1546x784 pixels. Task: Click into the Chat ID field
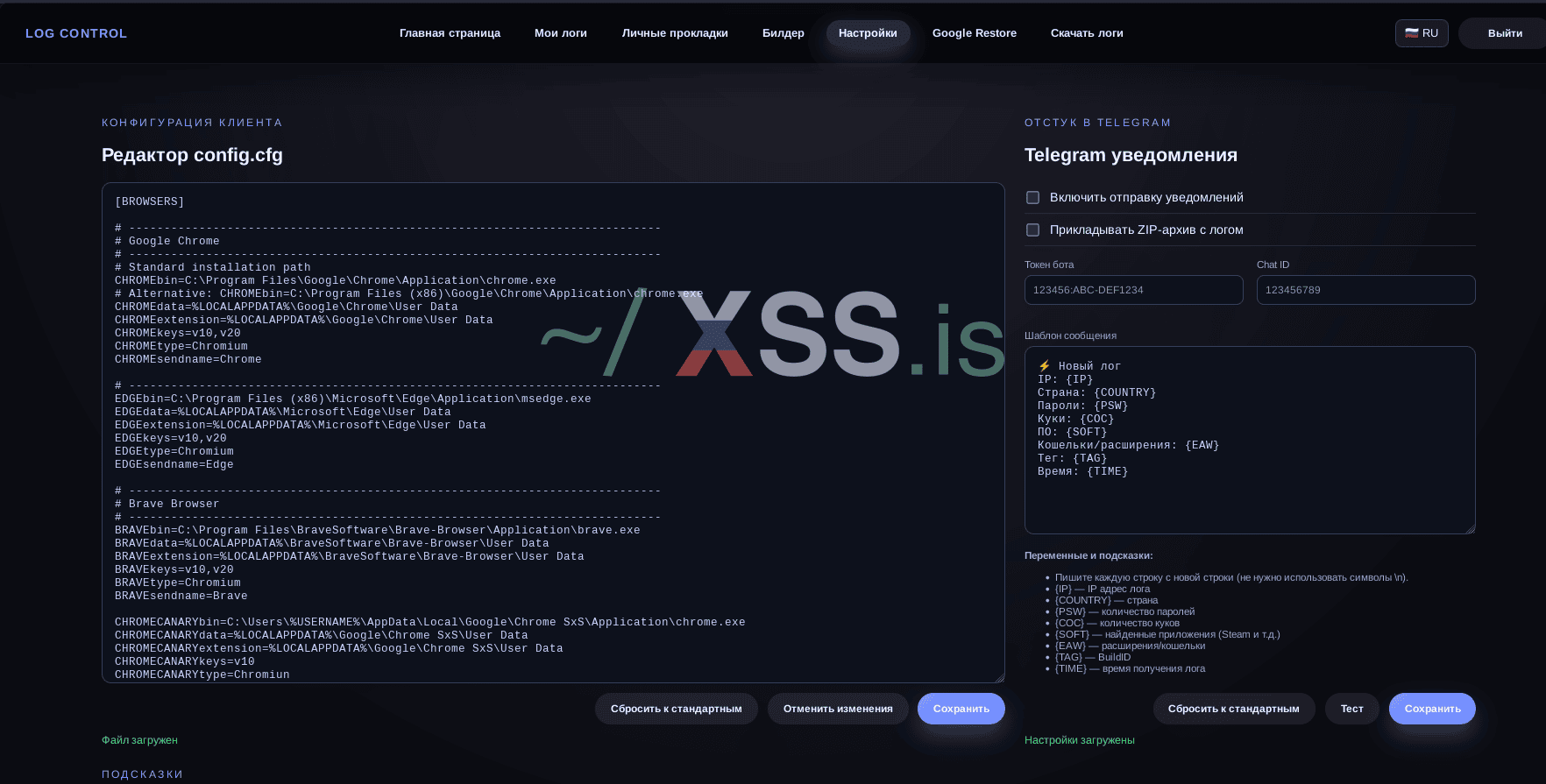1366,290
